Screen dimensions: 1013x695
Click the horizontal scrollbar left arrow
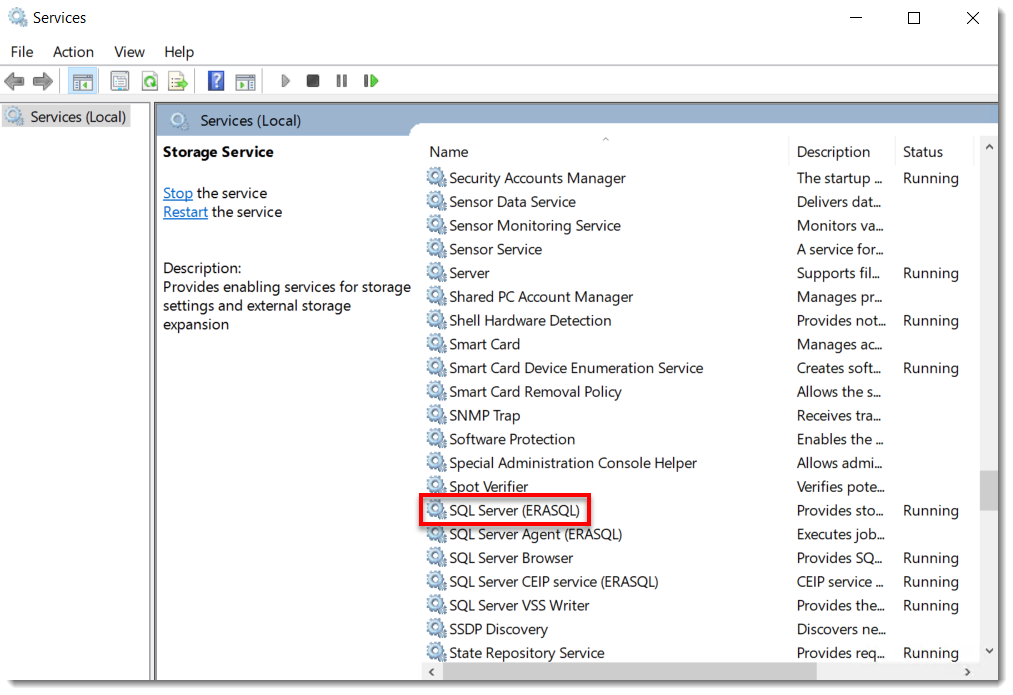pyautogui.click(x=431, y=672)
